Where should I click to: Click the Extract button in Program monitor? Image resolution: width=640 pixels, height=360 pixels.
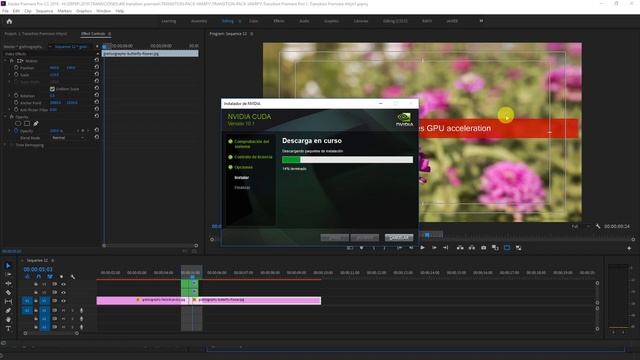pyautogui.click(x=472, y=248)
